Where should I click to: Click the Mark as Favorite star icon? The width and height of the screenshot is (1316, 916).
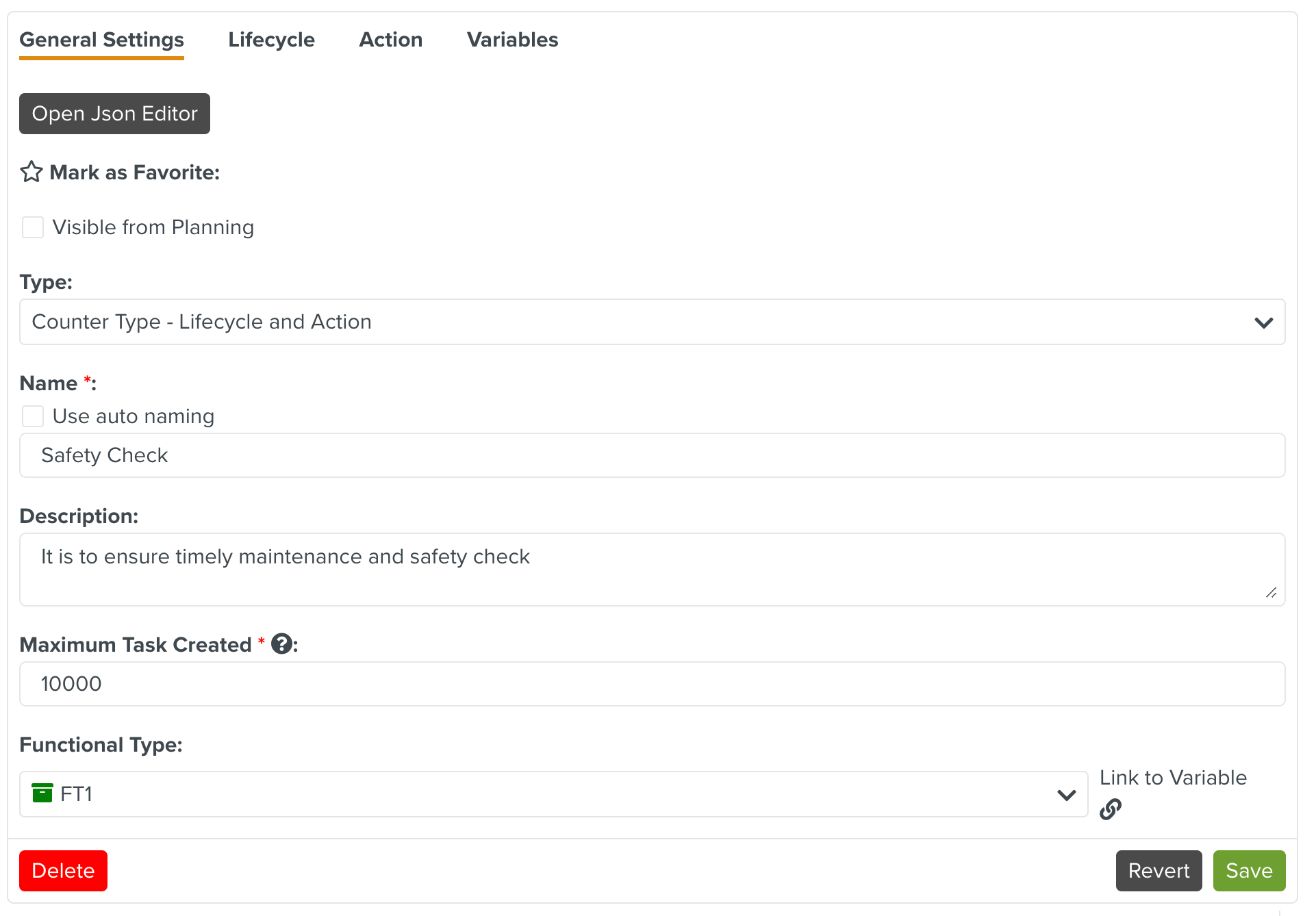coord(31,172)
